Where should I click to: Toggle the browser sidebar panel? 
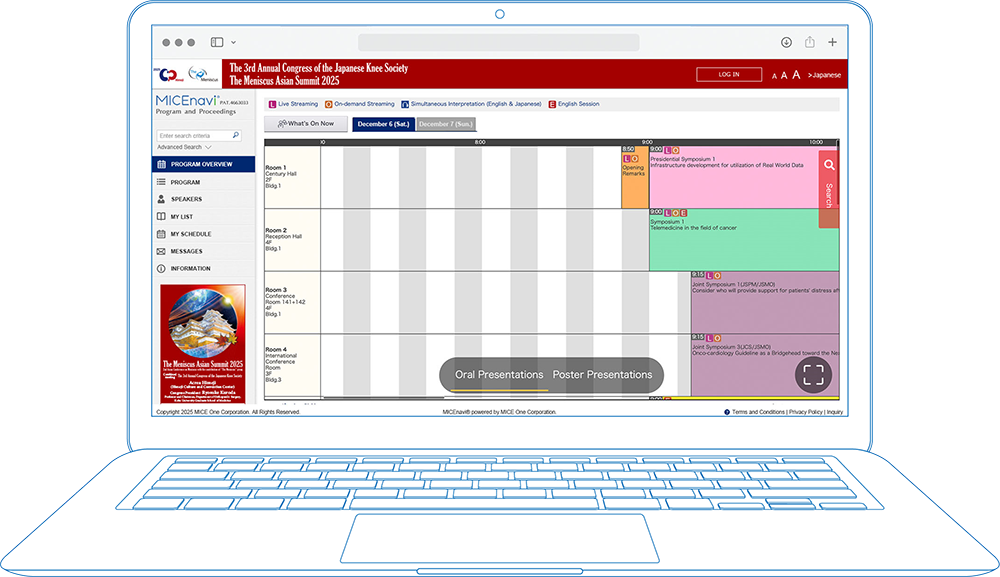coord(217,42)
